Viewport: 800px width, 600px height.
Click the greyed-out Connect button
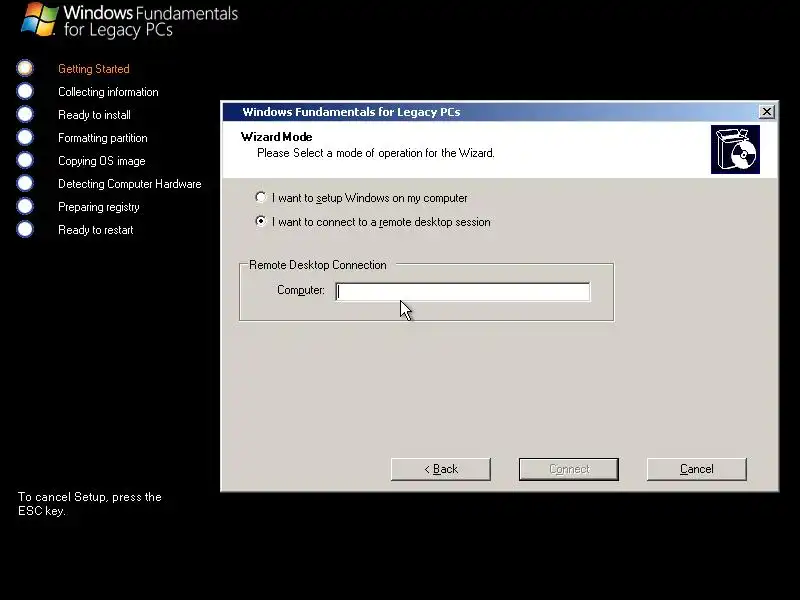pos(569,469)
